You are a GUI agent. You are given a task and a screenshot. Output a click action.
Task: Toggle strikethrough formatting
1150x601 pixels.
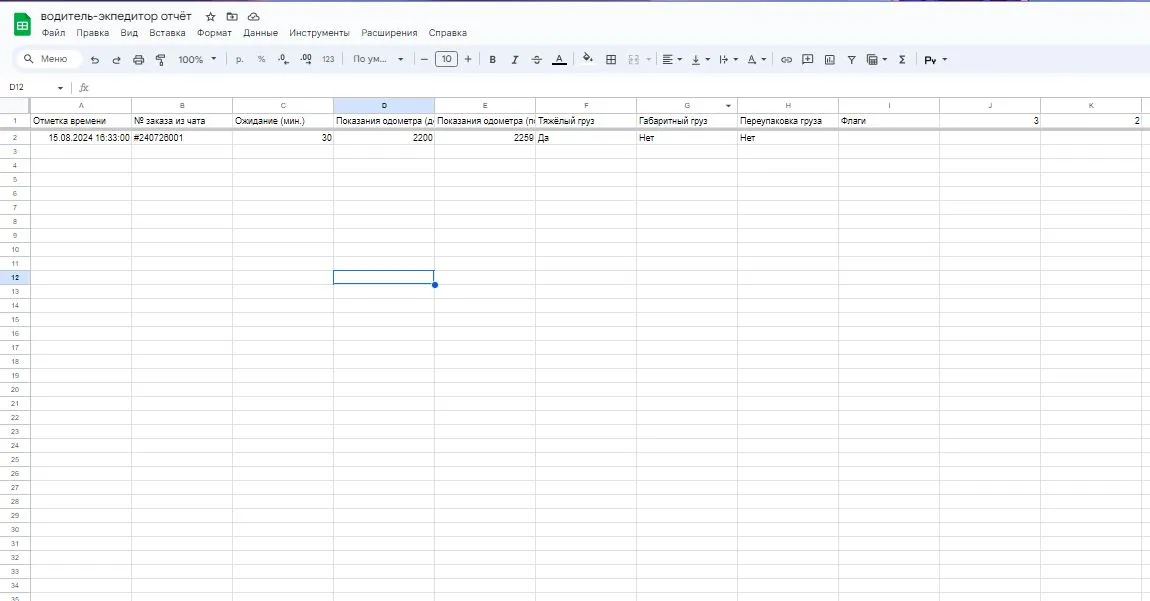click(537, 60)
